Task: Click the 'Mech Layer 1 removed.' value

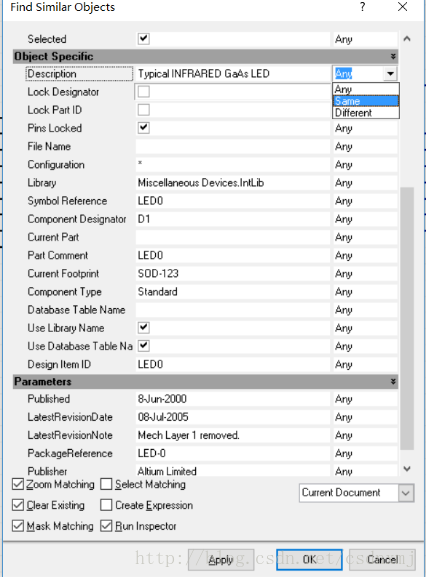Action: pos(189,435)
